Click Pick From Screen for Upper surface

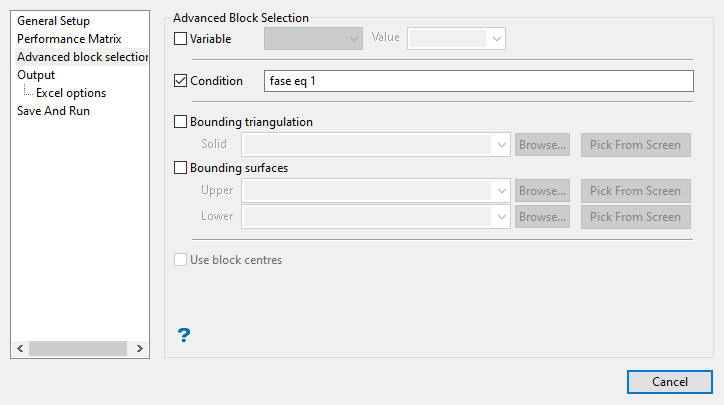coord(635,191)
